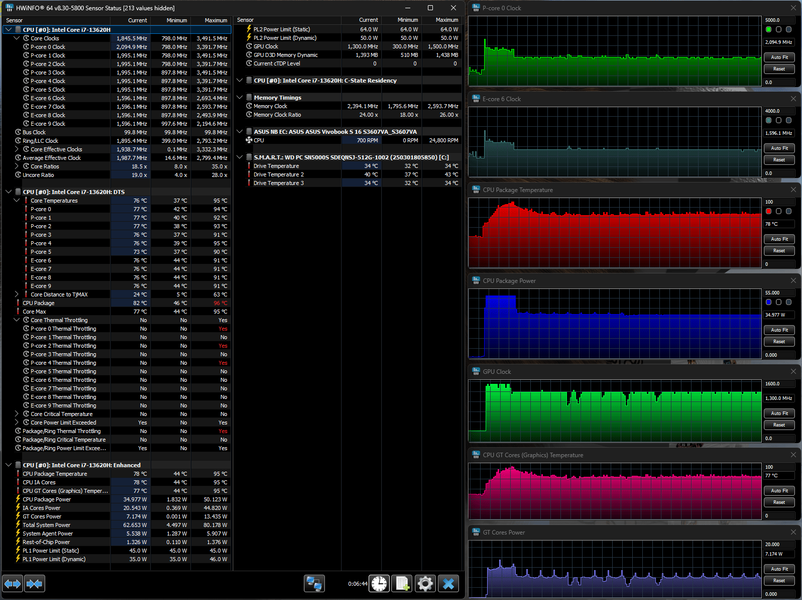The height and width of the screenshot is (600, 802).
Task: Click the expand columns arrows icon
Action: pos(13,583)
